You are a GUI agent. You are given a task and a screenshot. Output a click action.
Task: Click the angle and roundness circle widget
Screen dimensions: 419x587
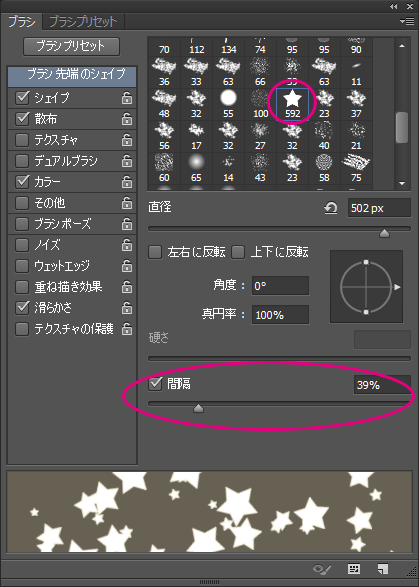pyautogui.click(x=366, y=287)
